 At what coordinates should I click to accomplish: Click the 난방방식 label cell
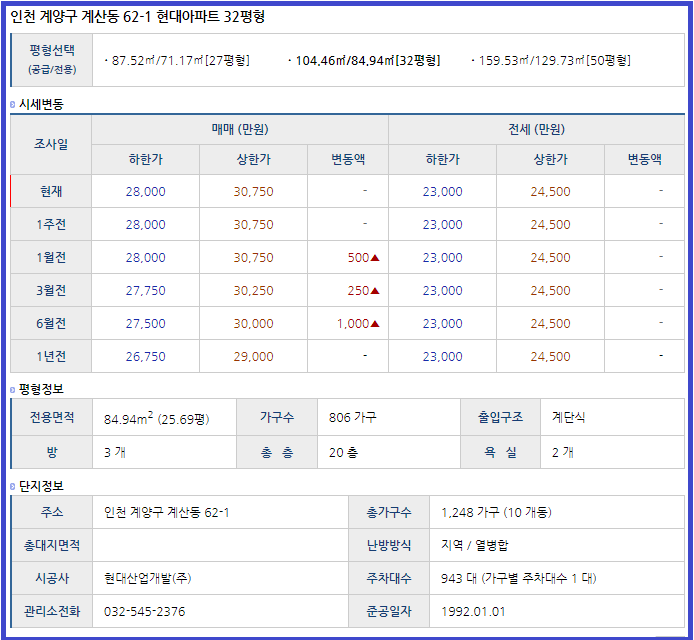click(x=389, y=545)
